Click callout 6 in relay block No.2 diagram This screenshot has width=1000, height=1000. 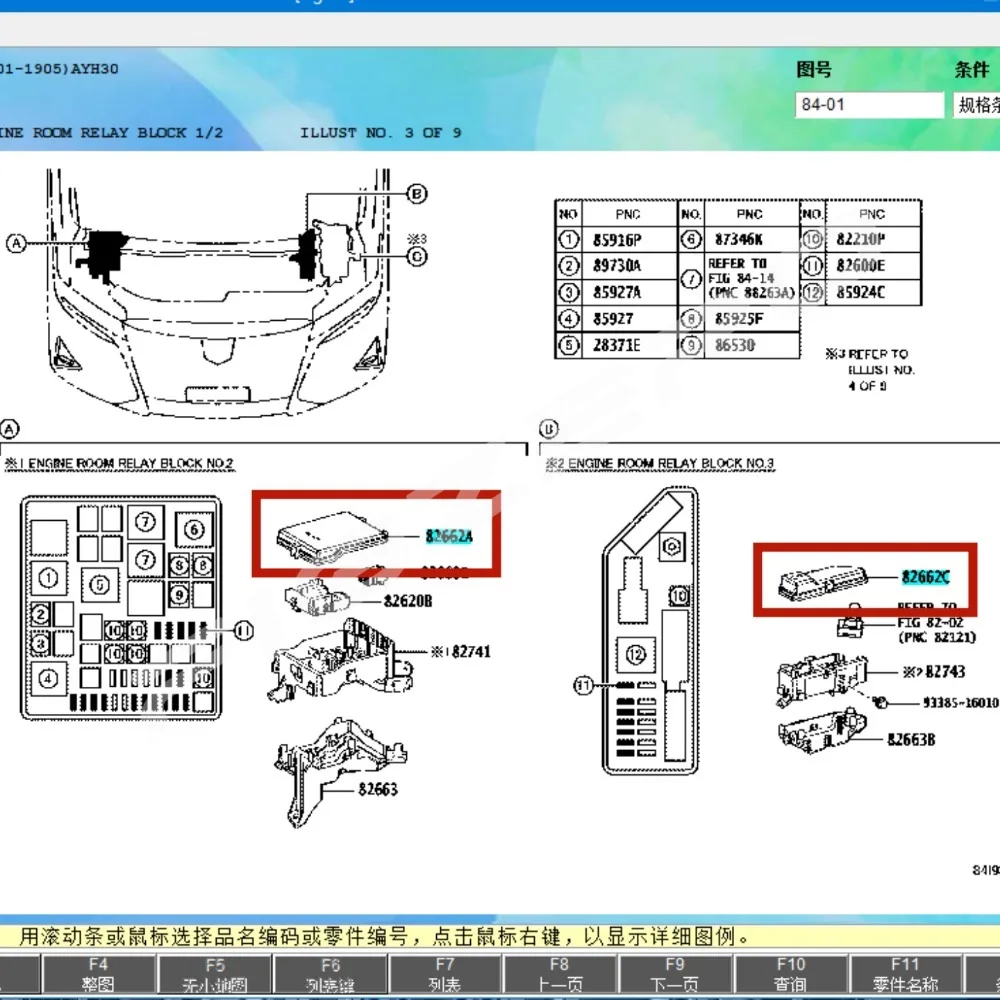point(195,529)
